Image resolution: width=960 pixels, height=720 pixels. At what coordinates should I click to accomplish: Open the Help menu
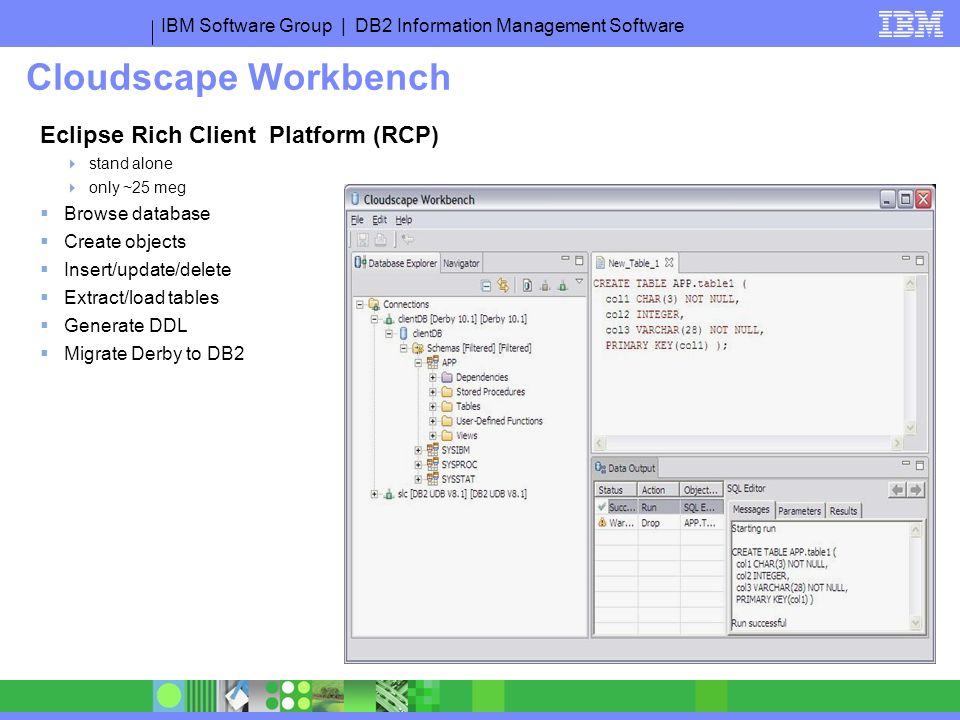403,220
